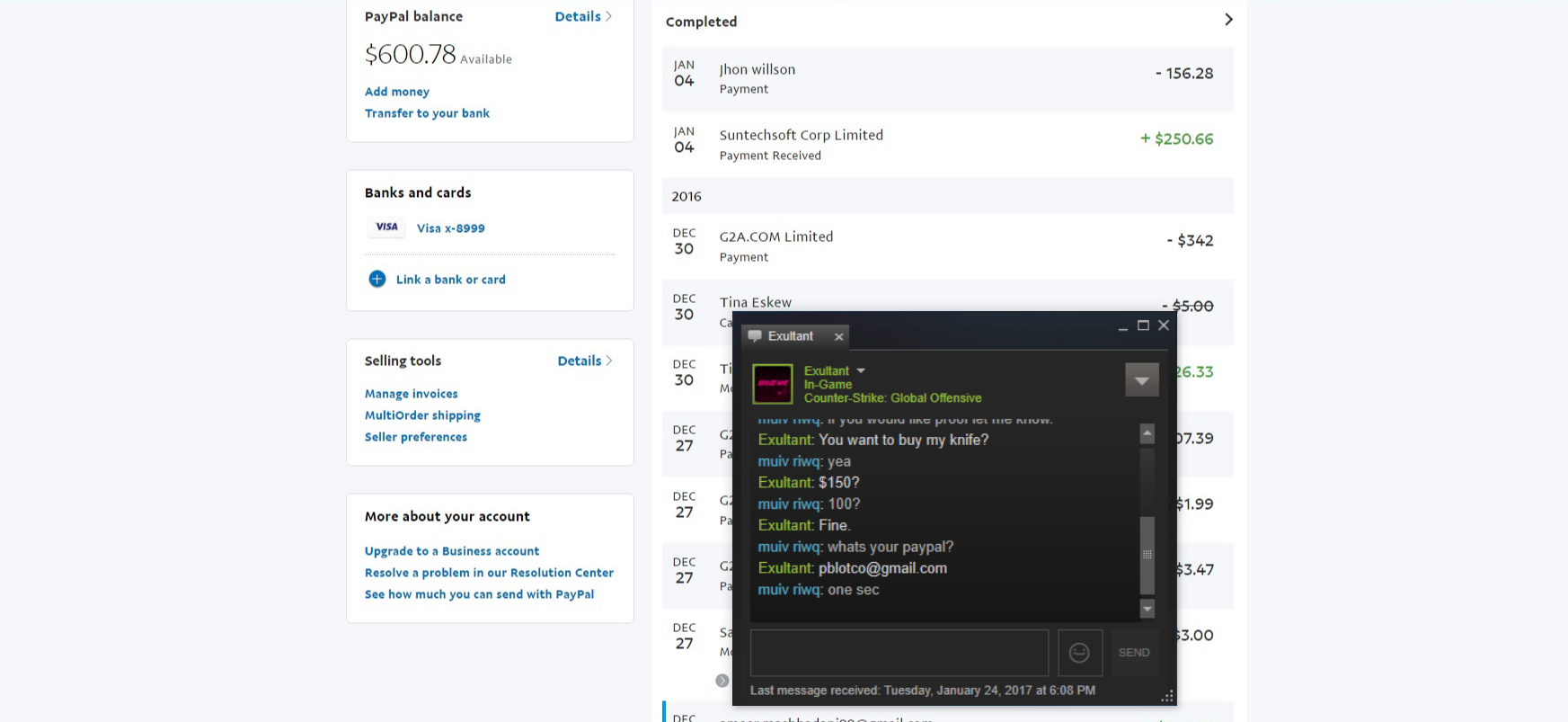Open Resolve a problem in Resolution Center
The image size is (1568, 722).
[489, 573]
